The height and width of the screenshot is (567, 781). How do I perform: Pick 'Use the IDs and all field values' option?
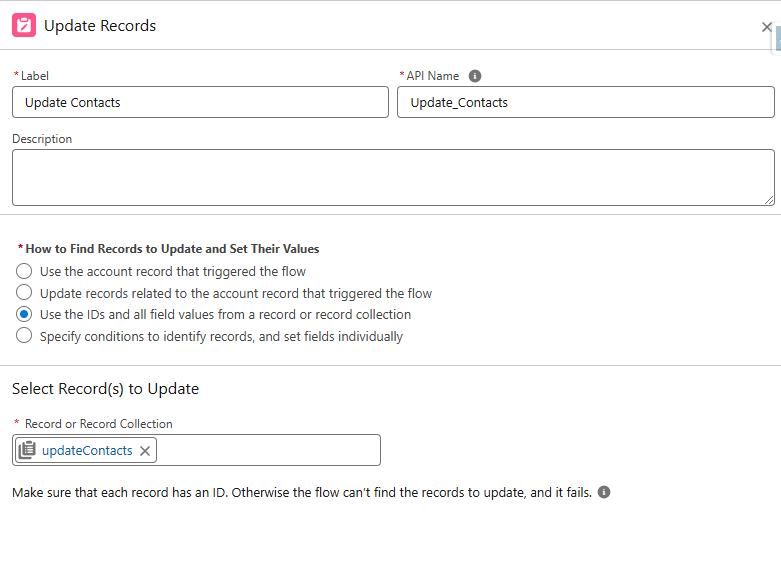pos(24,314)
